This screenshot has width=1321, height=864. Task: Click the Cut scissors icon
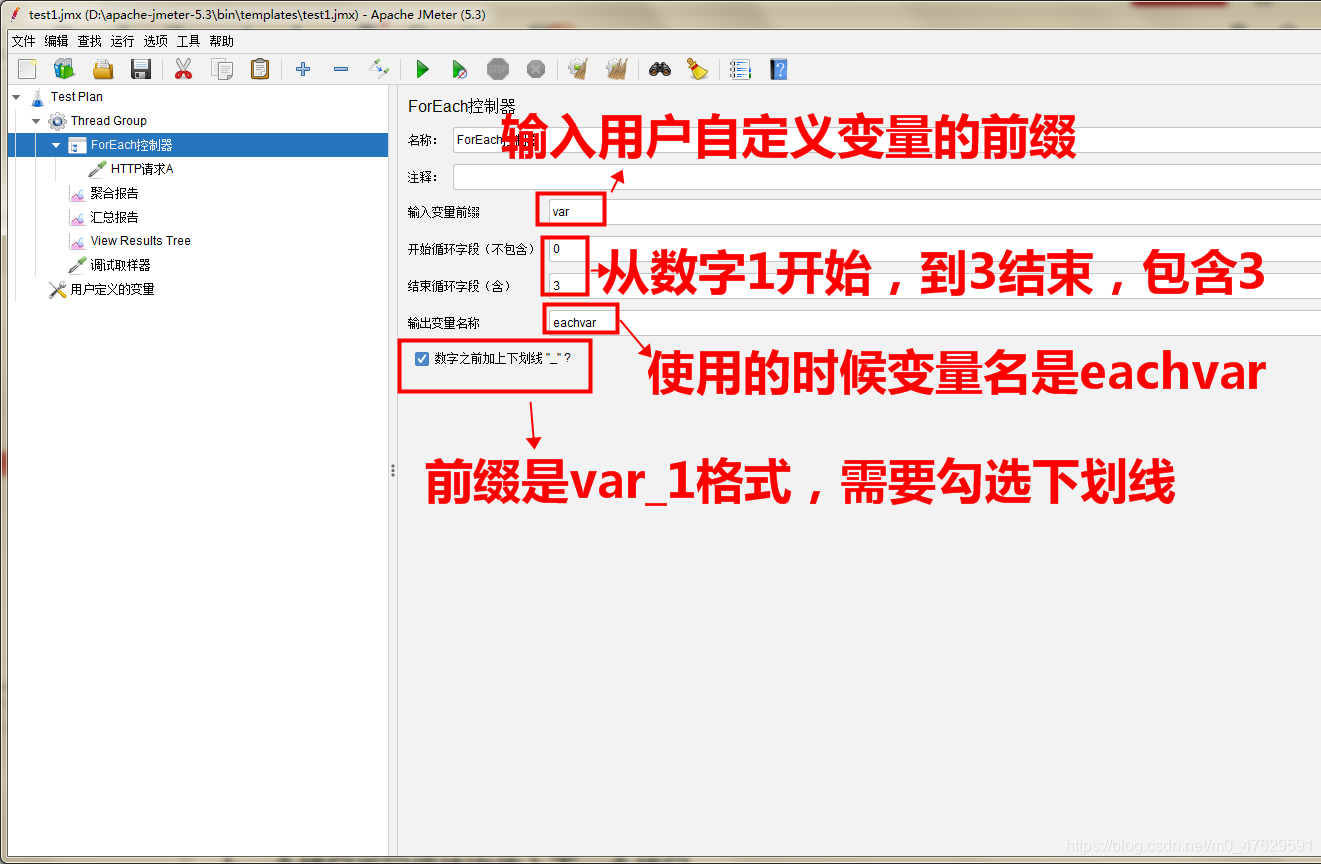click(183, 69)
